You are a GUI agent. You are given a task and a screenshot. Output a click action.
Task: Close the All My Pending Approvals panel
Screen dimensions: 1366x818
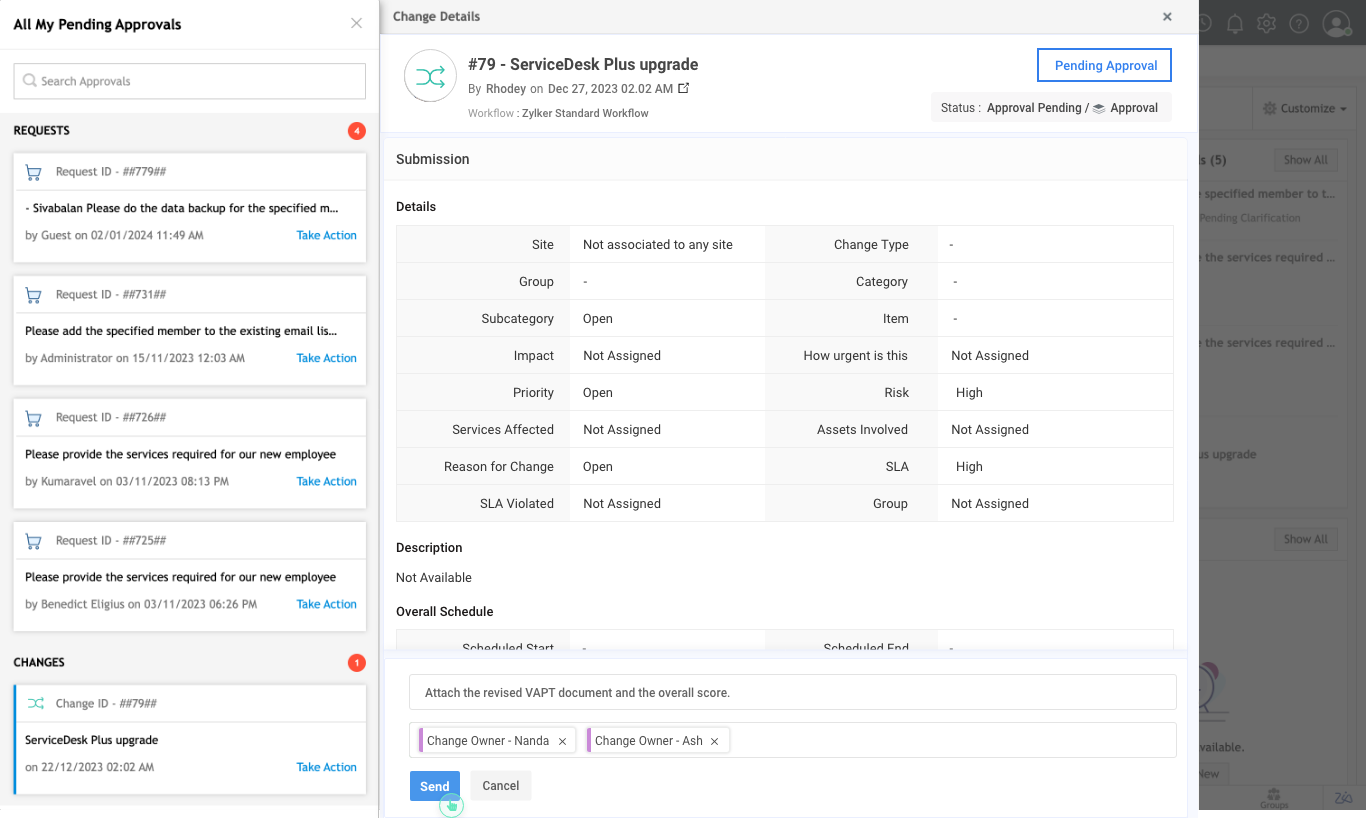(356, 23)
